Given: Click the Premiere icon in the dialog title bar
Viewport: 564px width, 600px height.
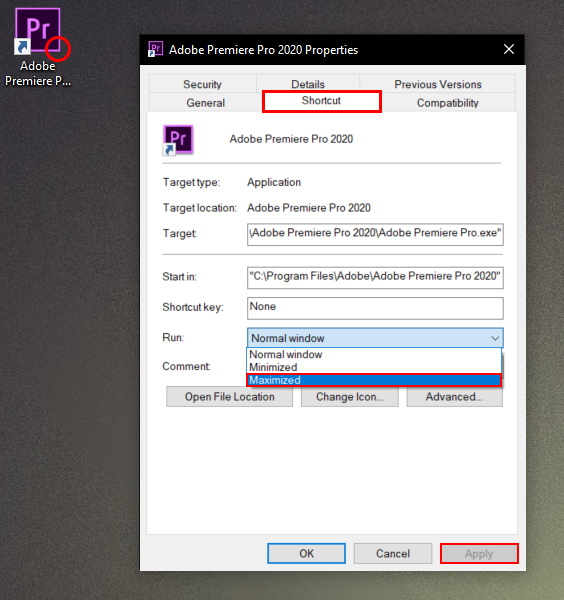Looking at the screenshot, I should pos(155,49).
